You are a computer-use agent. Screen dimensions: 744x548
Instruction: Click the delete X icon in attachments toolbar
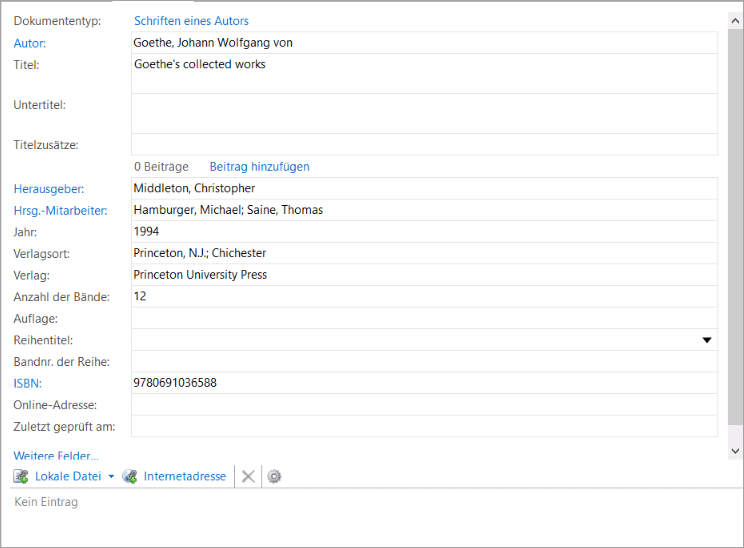click(x=248, y=476)
